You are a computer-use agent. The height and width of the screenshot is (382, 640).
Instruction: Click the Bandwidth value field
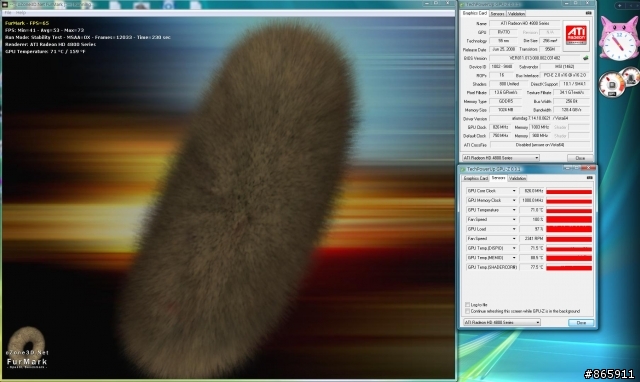[571, 110]
